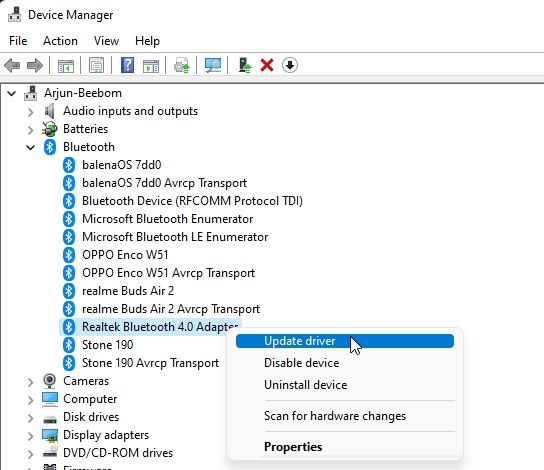Click Show/Hide Console Tree toolbar icon

[x=66, y=65]
